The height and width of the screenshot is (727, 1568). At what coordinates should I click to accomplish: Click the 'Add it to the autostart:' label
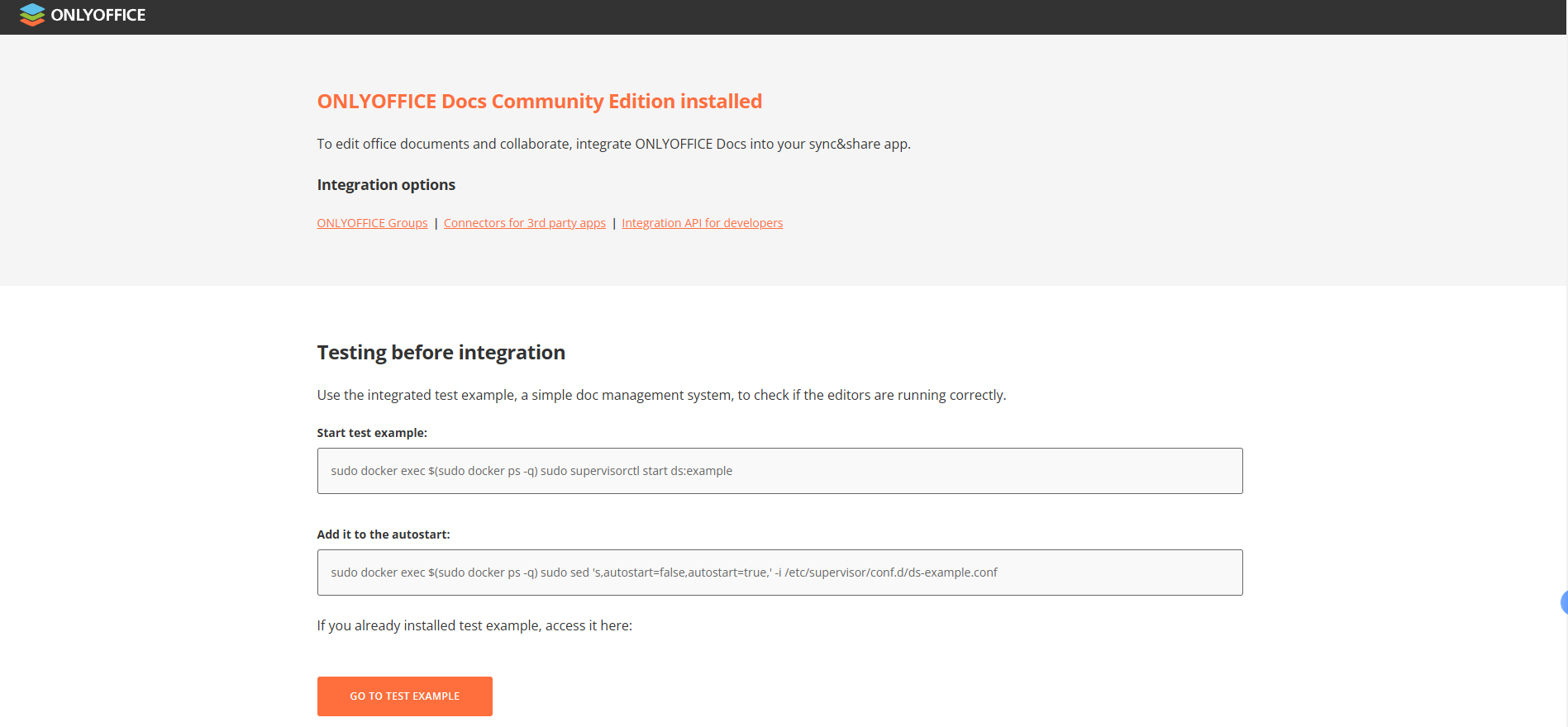[384, 535]
